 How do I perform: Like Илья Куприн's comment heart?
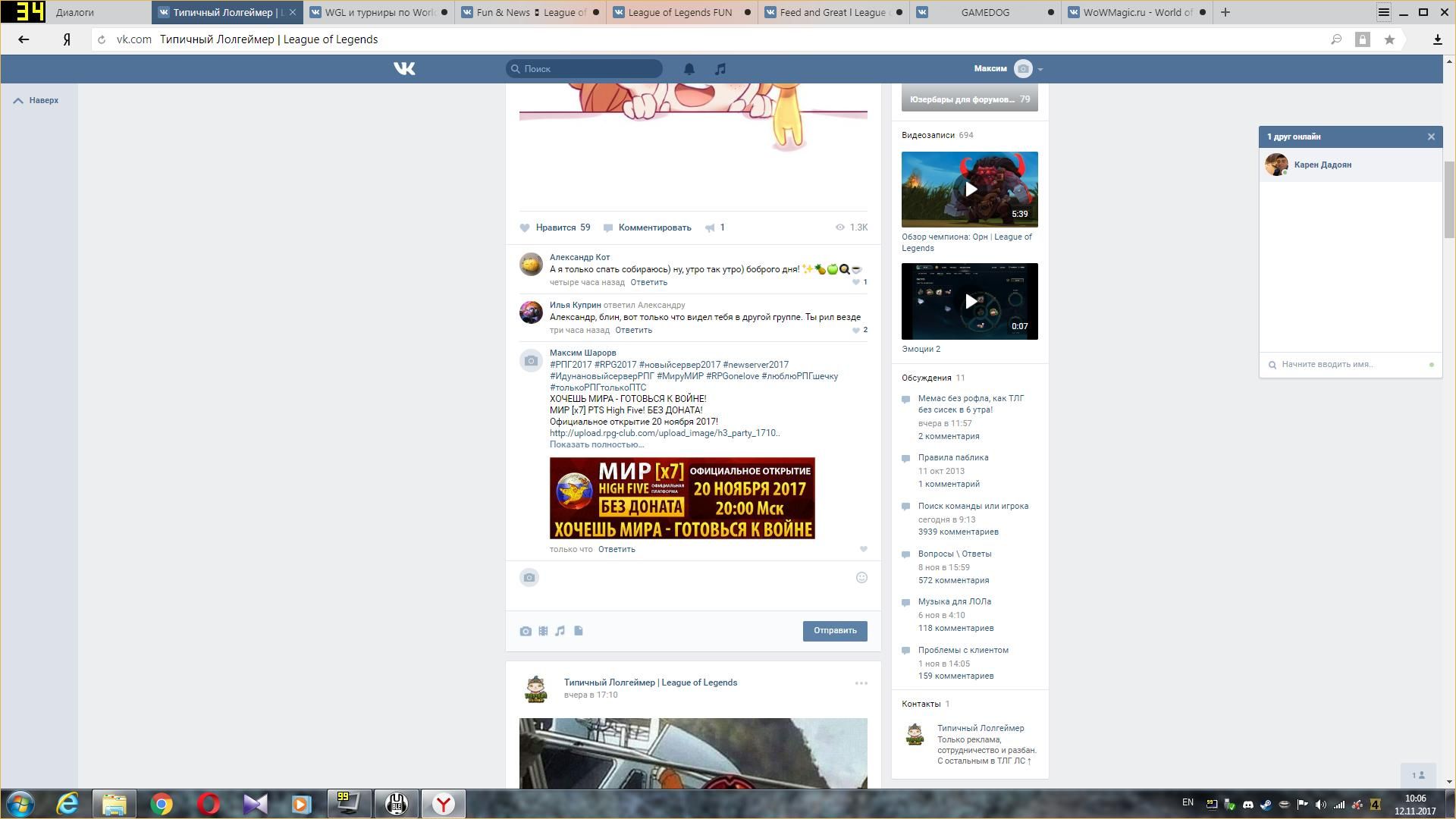pyautogui.click(x=856, y=330)
